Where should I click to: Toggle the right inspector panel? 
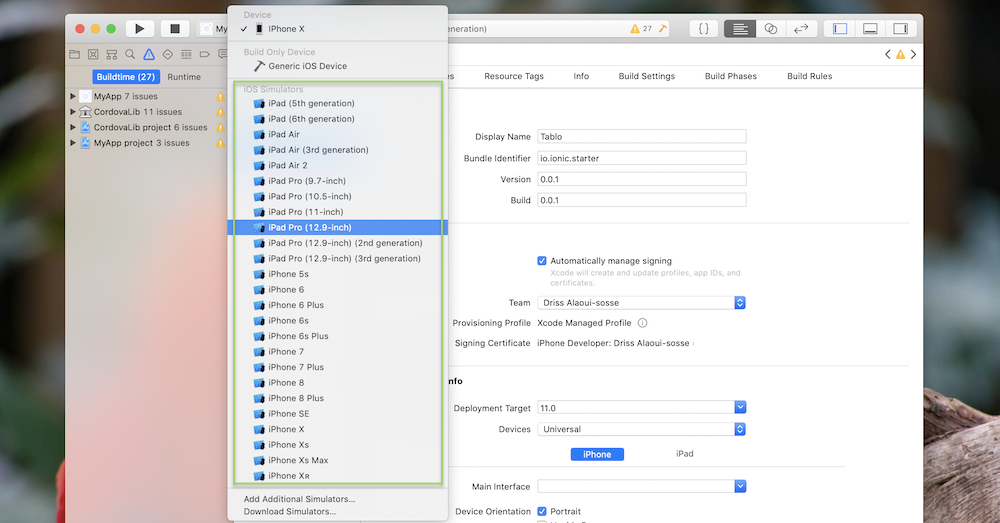[x=901, y=29]
